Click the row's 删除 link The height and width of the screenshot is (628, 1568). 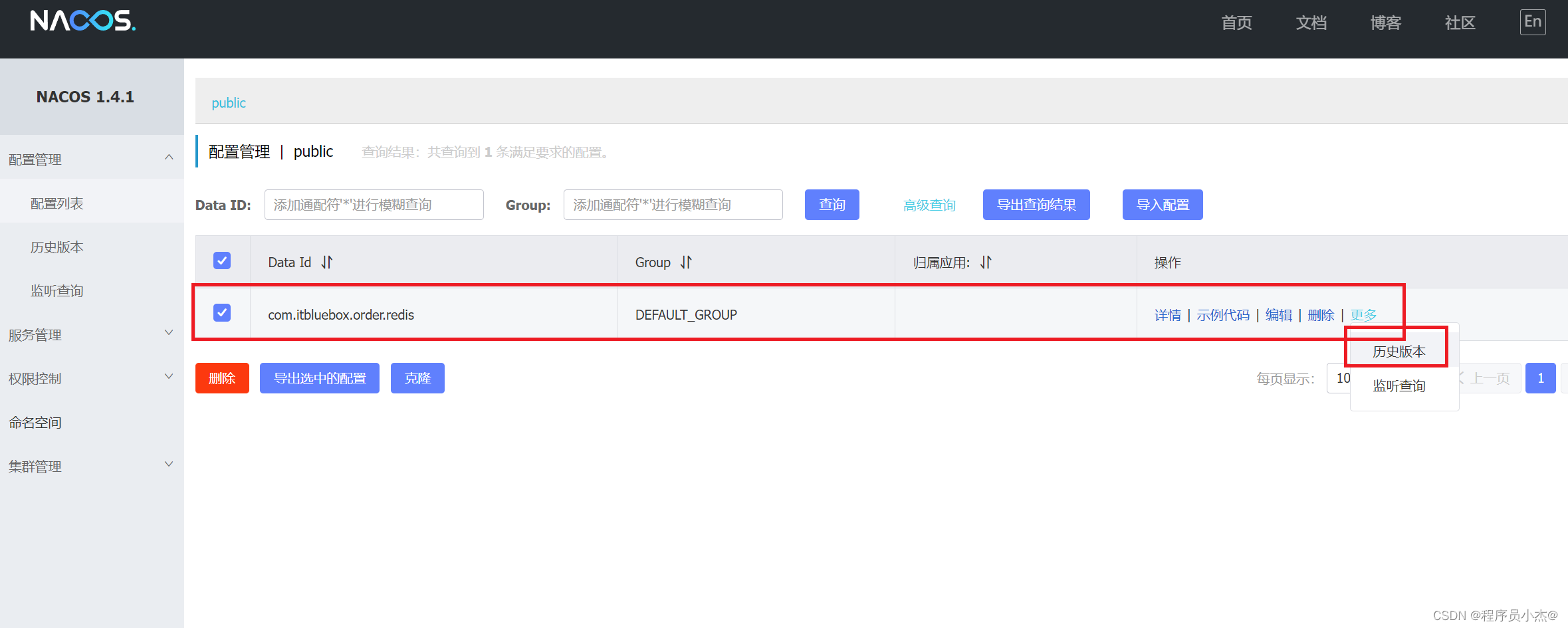[1321, 315]
